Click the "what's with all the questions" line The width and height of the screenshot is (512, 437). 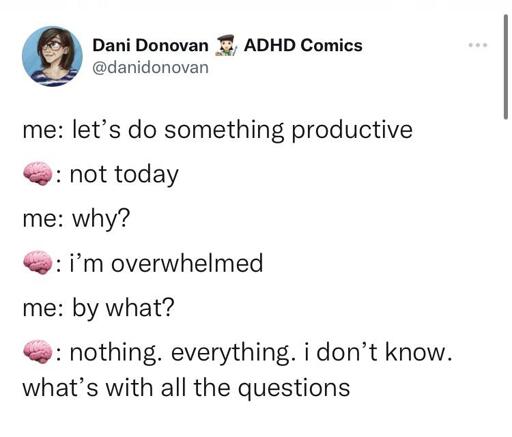[186, 388]
